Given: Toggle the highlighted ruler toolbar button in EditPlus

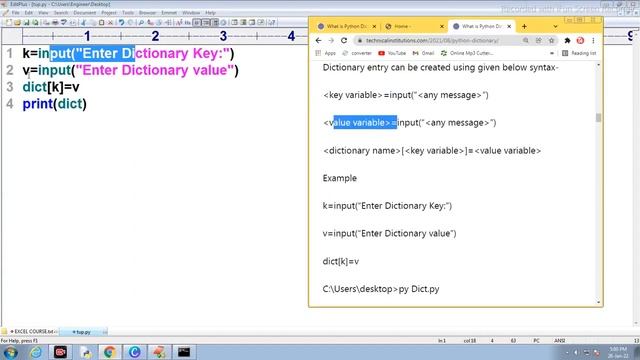Looking at the screenshot, I should (x=197, y=22).
